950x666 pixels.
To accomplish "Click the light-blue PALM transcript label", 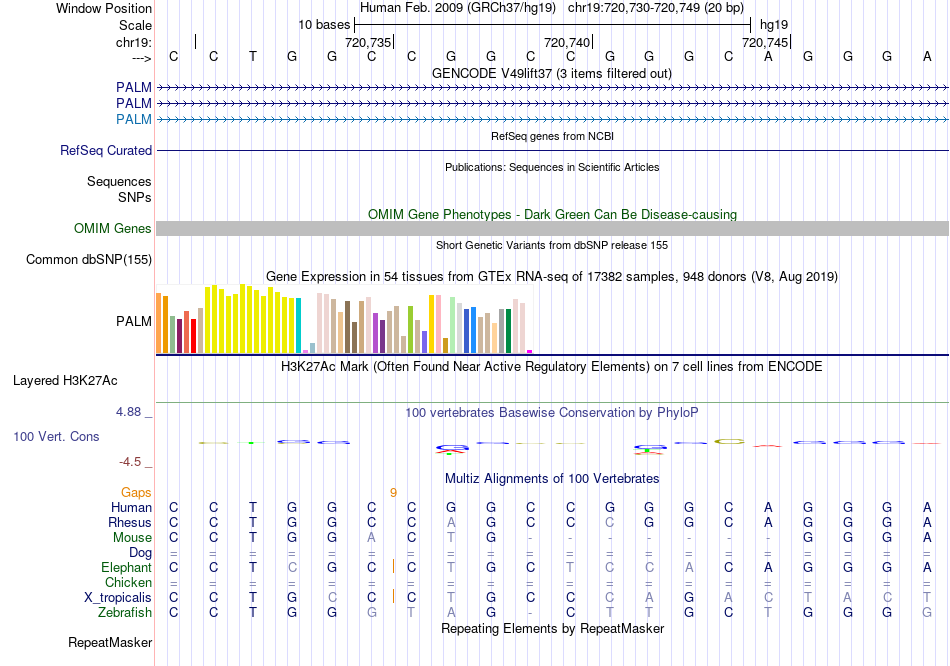I will 134,119.
